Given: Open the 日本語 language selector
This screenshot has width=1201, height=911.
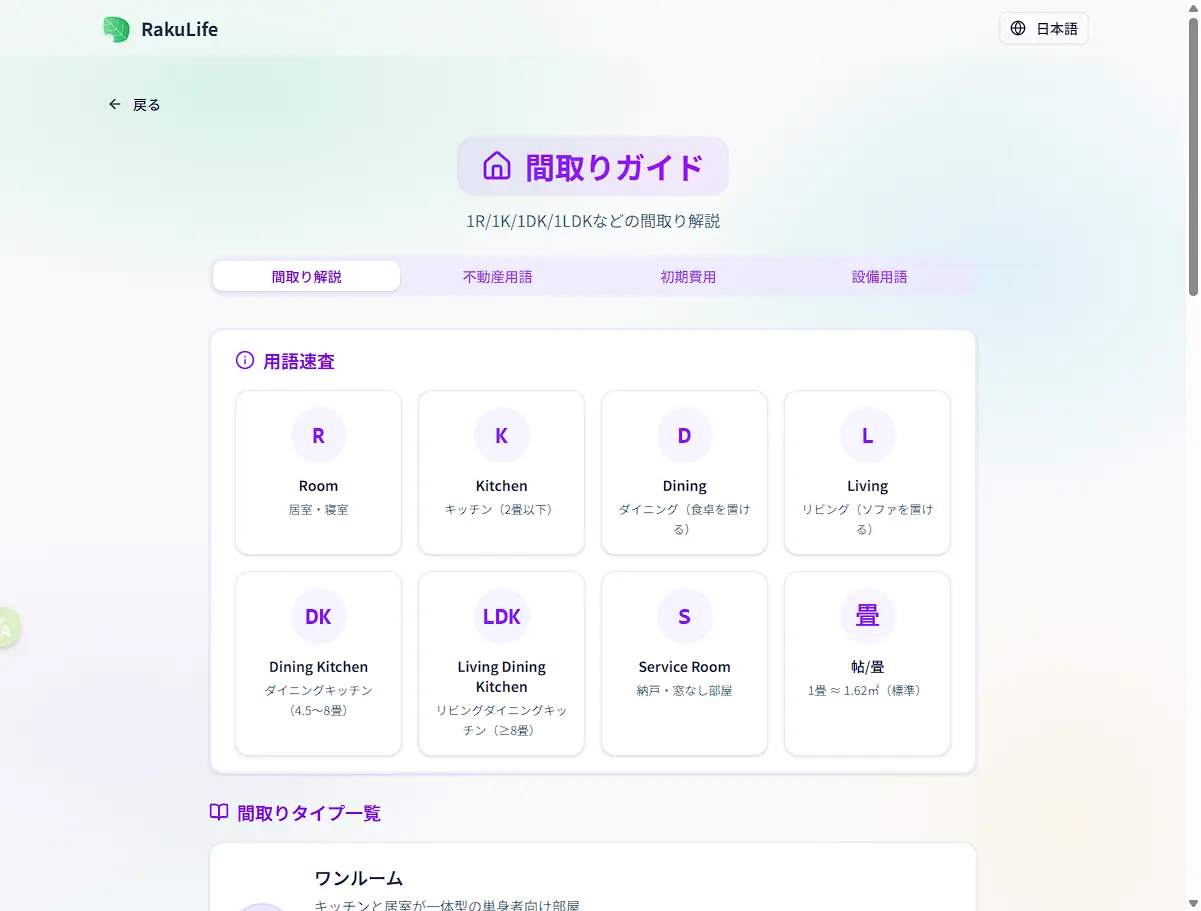Looking at the screenshot, I should click(1043, 29).
